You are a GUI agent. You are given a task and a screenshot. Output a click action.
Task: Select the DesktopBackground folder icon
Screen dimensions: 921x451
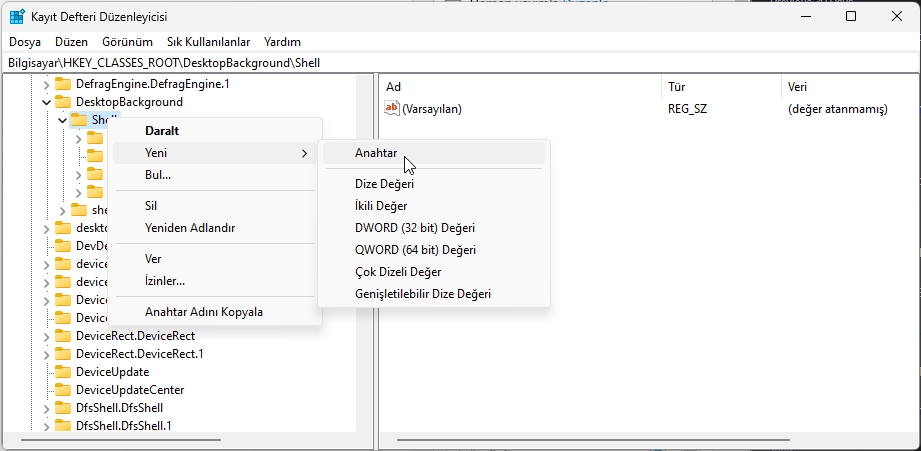click(63, 102)
